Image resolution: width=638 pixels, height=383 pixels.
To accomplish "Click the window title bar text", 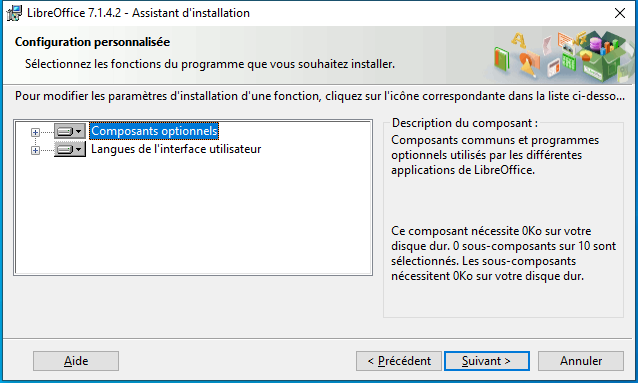I will tap(138, 13).
